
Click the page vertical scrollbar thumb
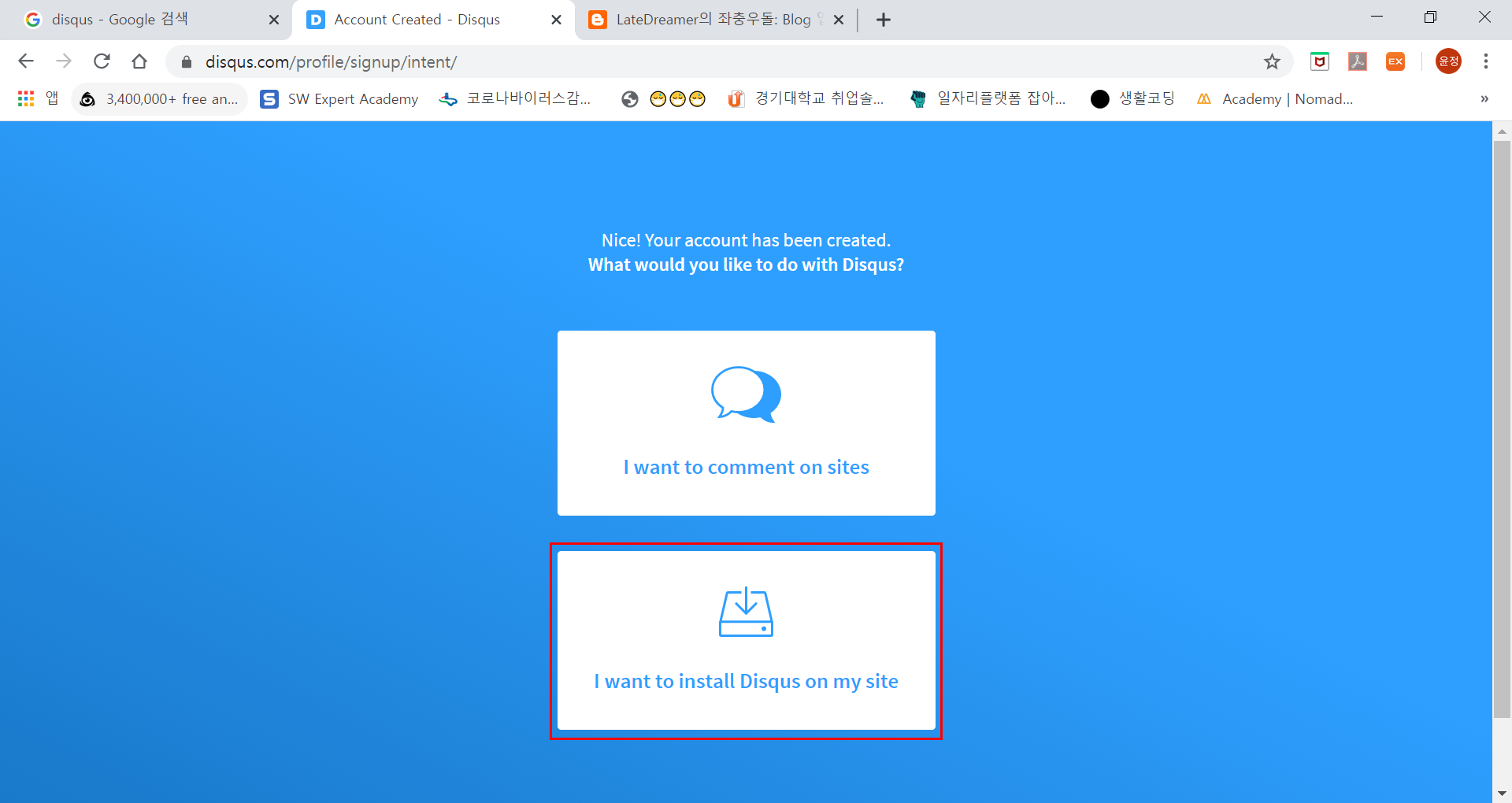pyautogui.click(x=1502, y=429)
